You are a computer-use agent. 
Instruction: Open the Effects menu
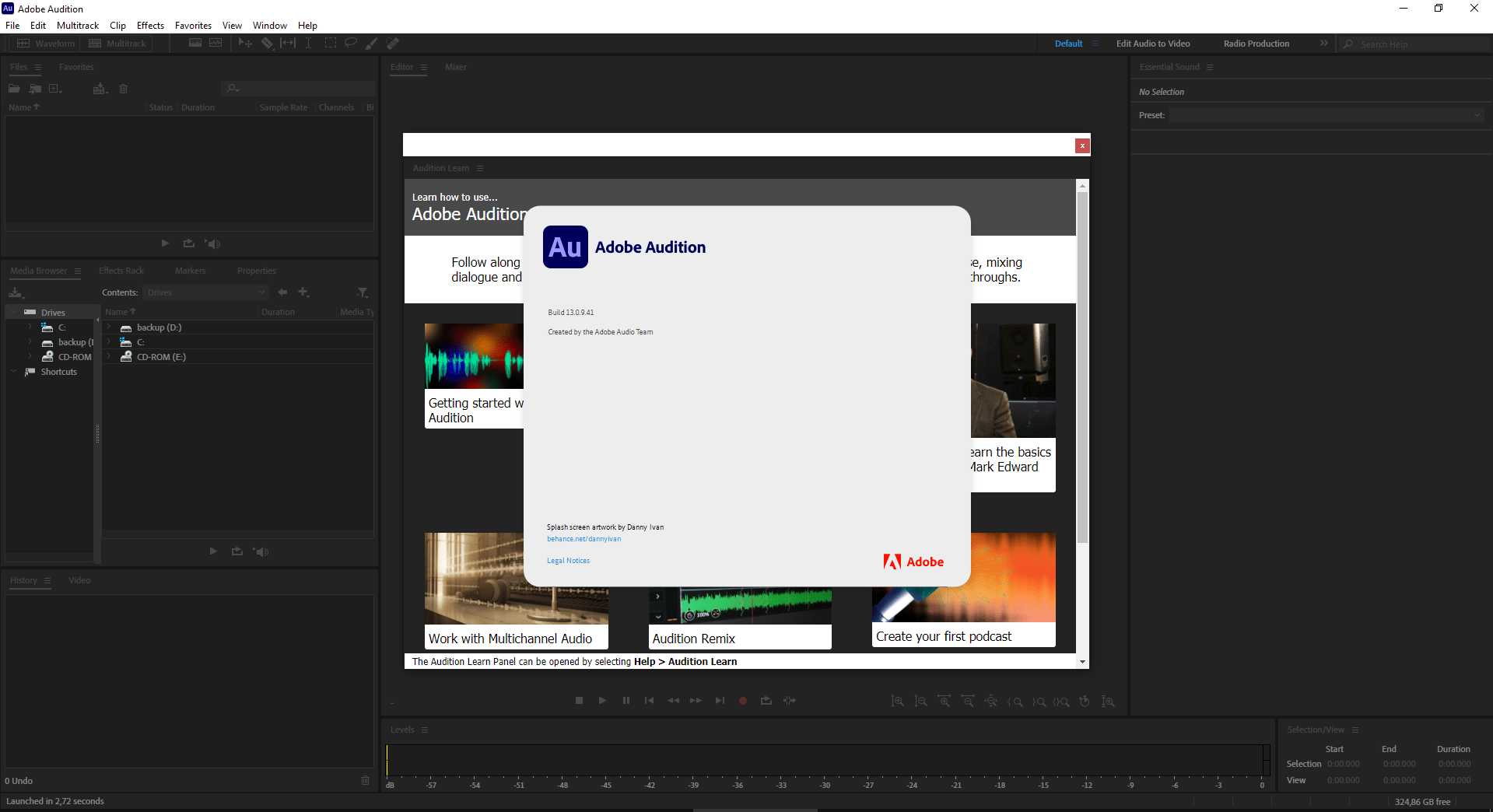point(150,26)
